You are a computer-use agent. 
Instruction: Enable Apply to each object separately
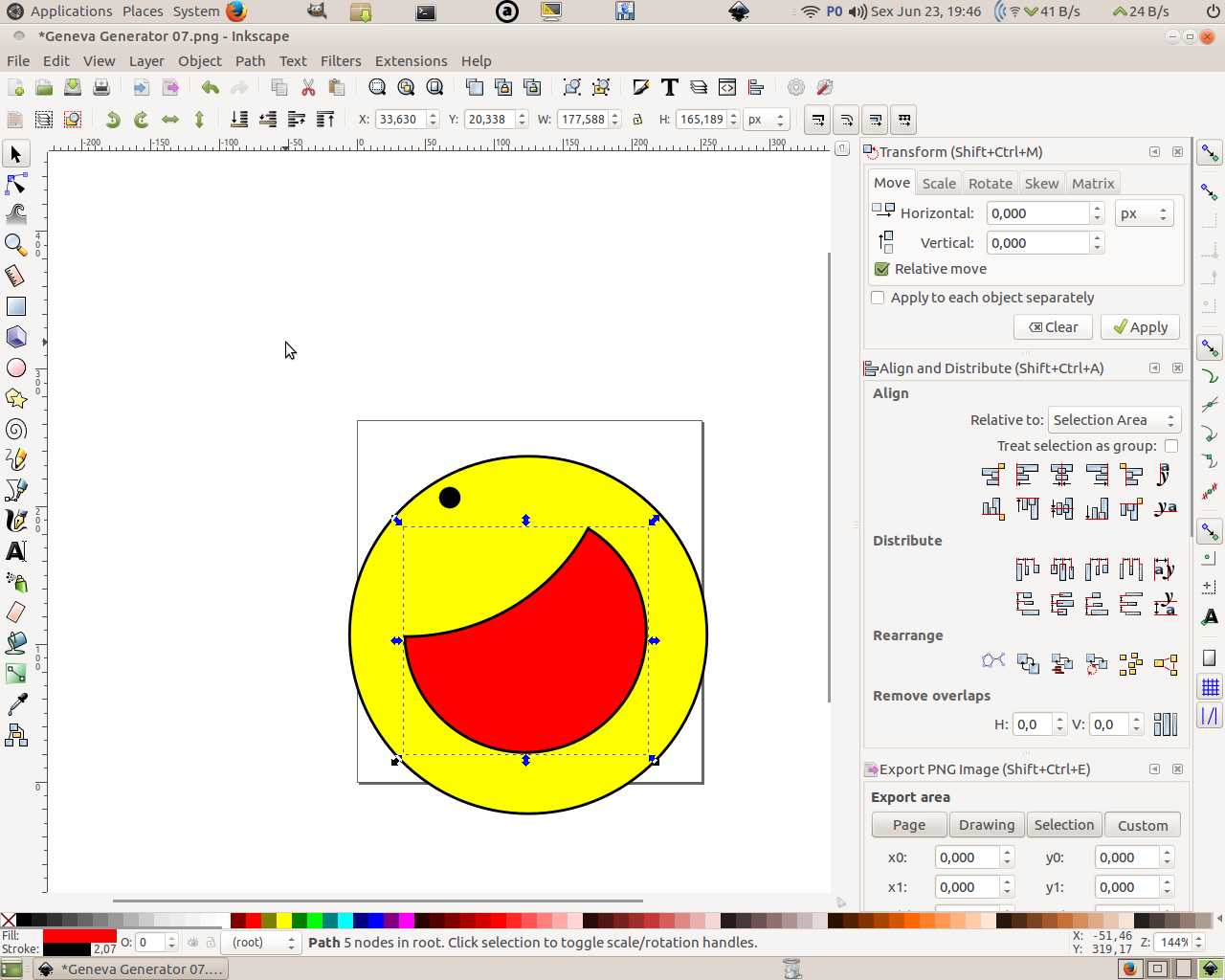pos(878,298)
